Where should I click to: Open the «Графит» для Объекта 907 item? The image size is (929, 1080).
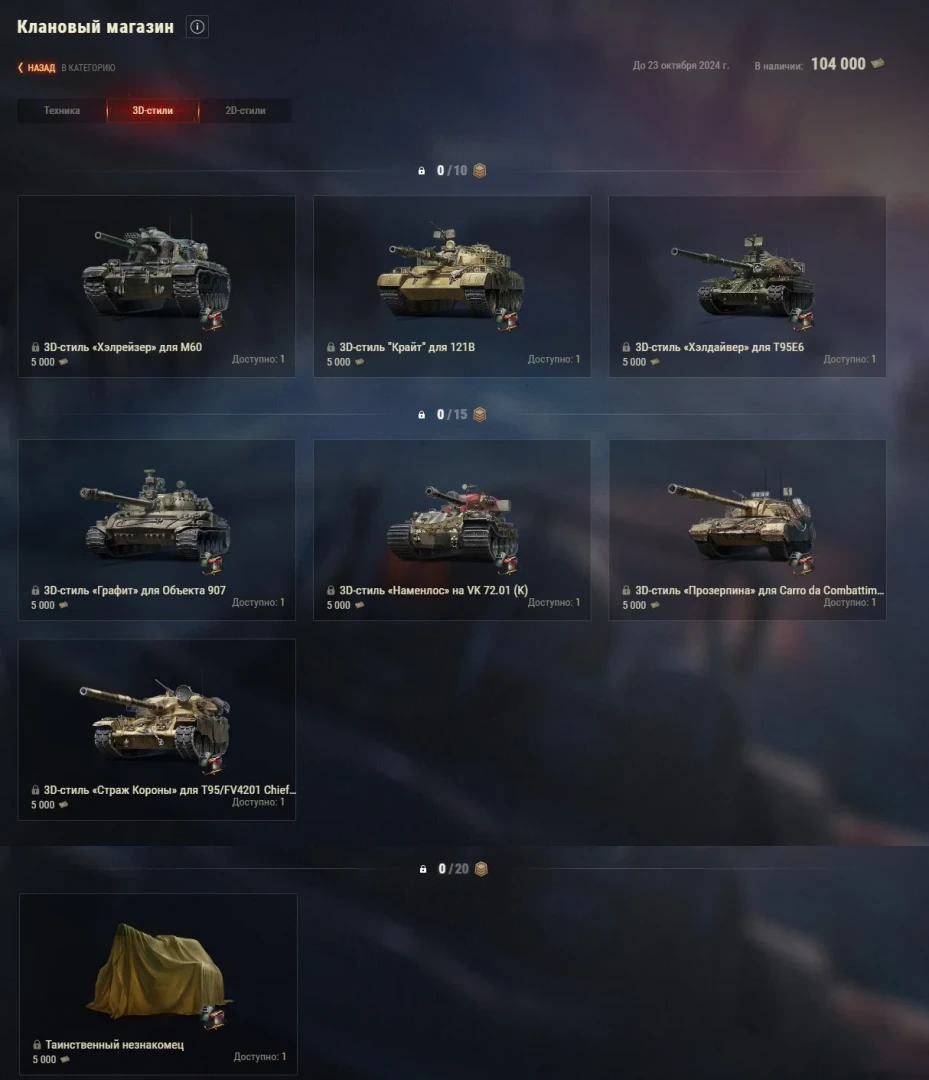click(157, 530)
